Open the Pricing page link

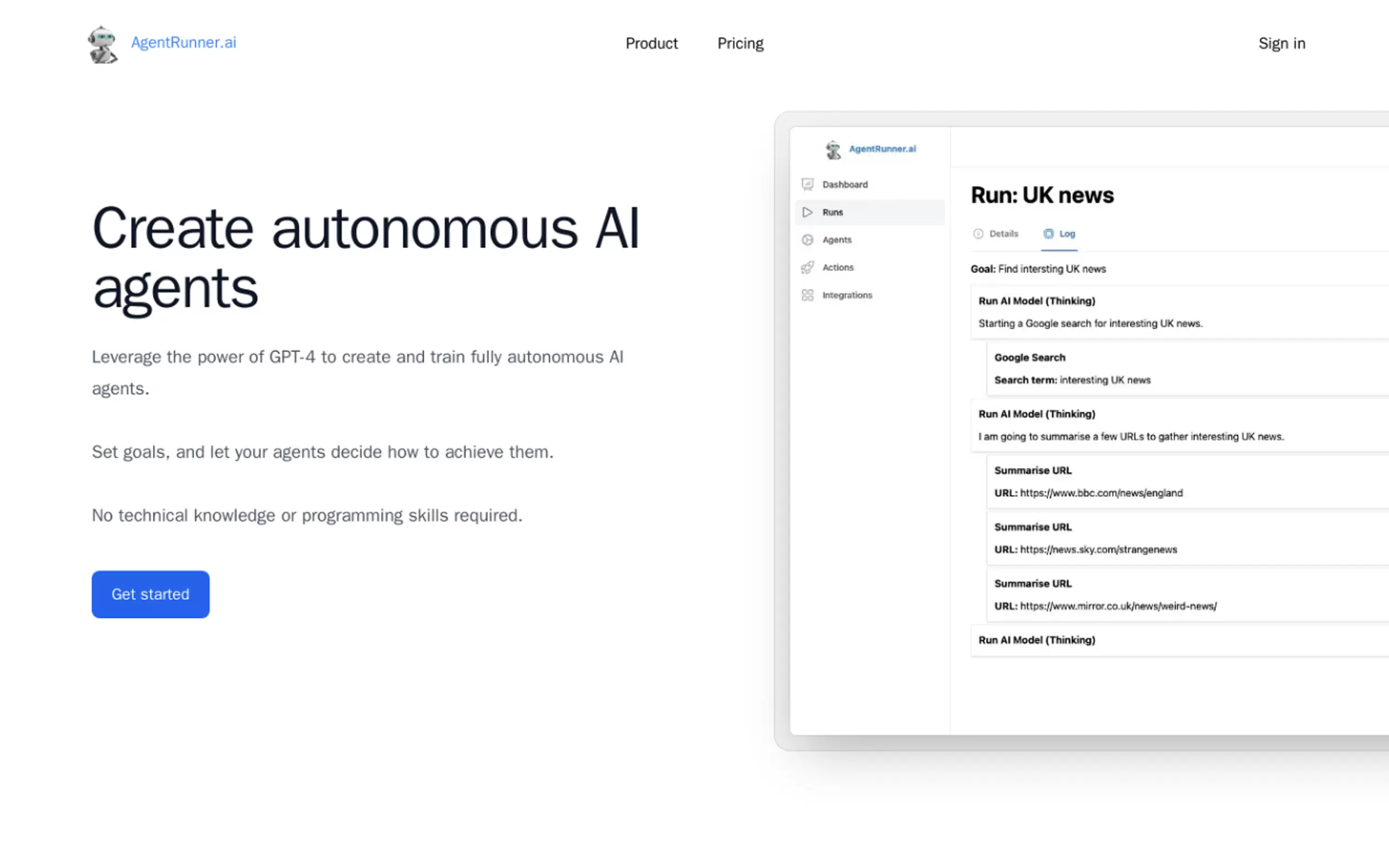tap(740, 44)
